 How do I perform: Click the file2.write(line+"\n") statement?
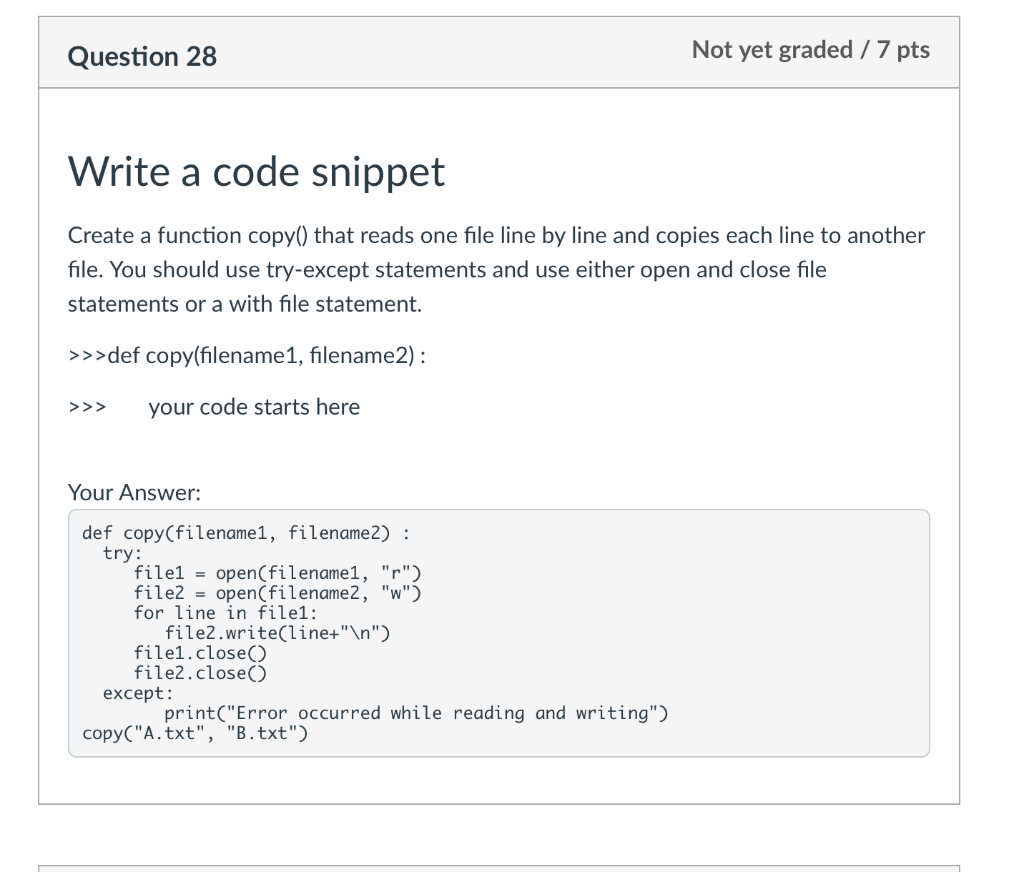[278, 633]
